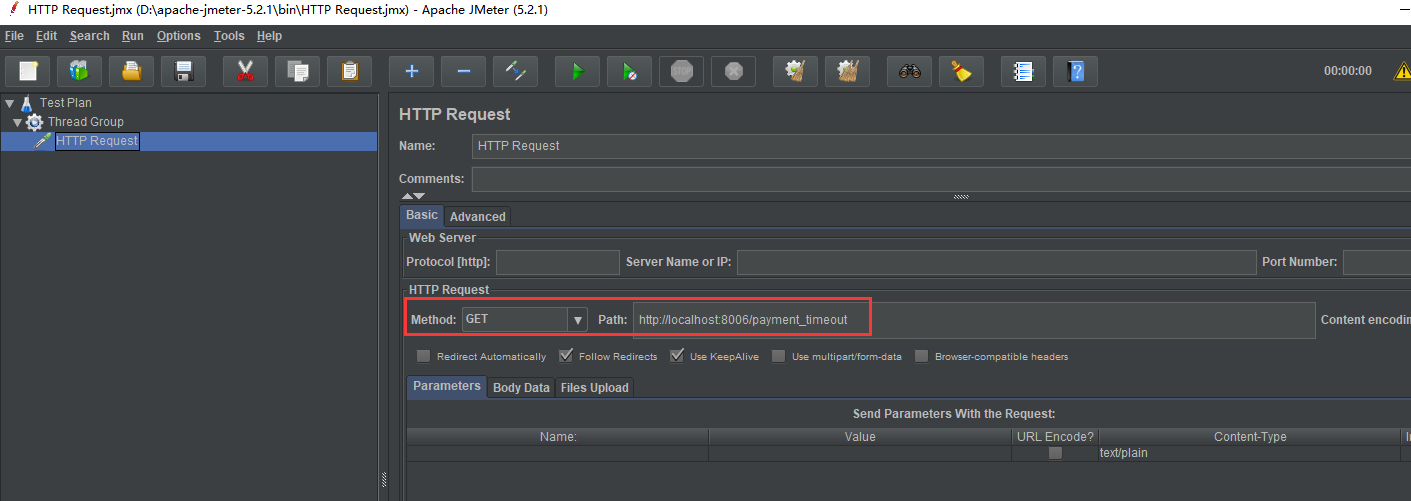Click the Shutdown test icon
This screenshot has height=501, width=1411.
click(x=733, y=71)
